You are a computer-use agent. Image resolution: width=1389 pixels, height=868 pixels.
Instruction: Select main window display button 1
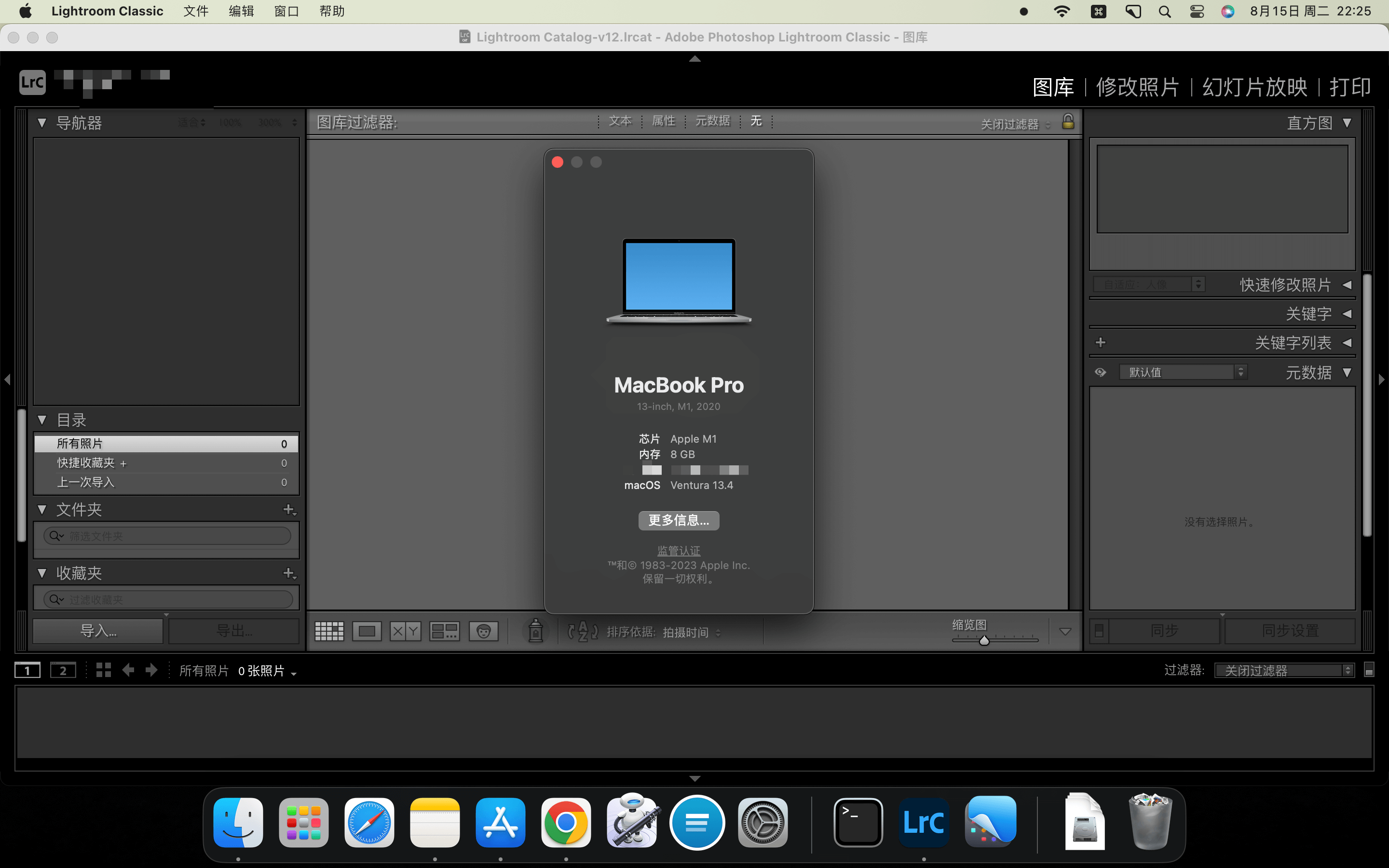pos(27,670)
